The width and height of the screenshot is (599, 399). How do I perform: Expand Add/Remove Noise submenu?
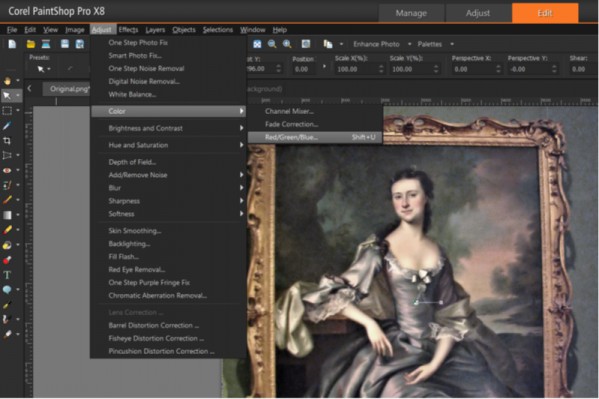[x=168, y=175]
